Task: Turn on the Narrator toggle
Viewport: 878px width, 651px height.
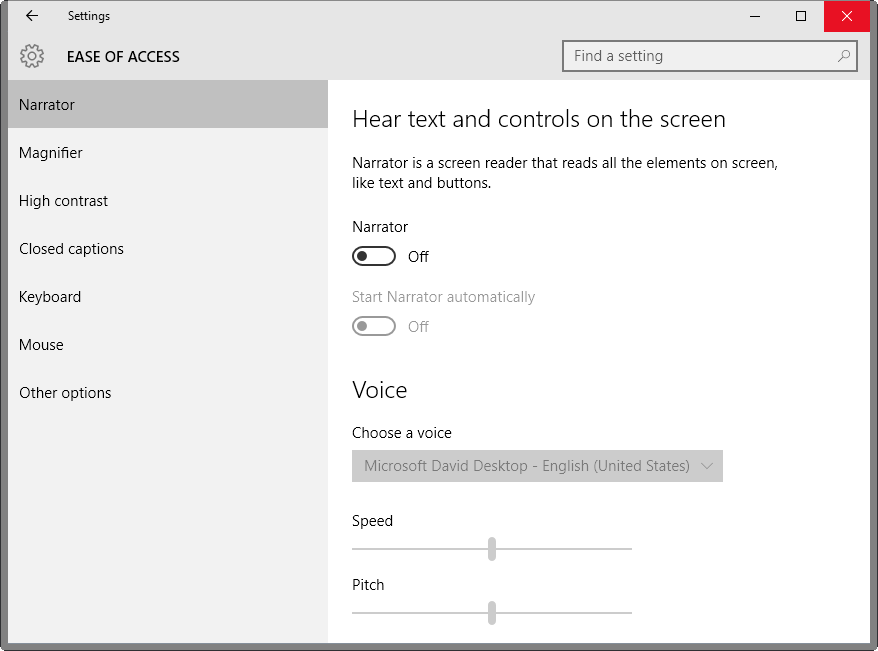Action: click(373, 256)
